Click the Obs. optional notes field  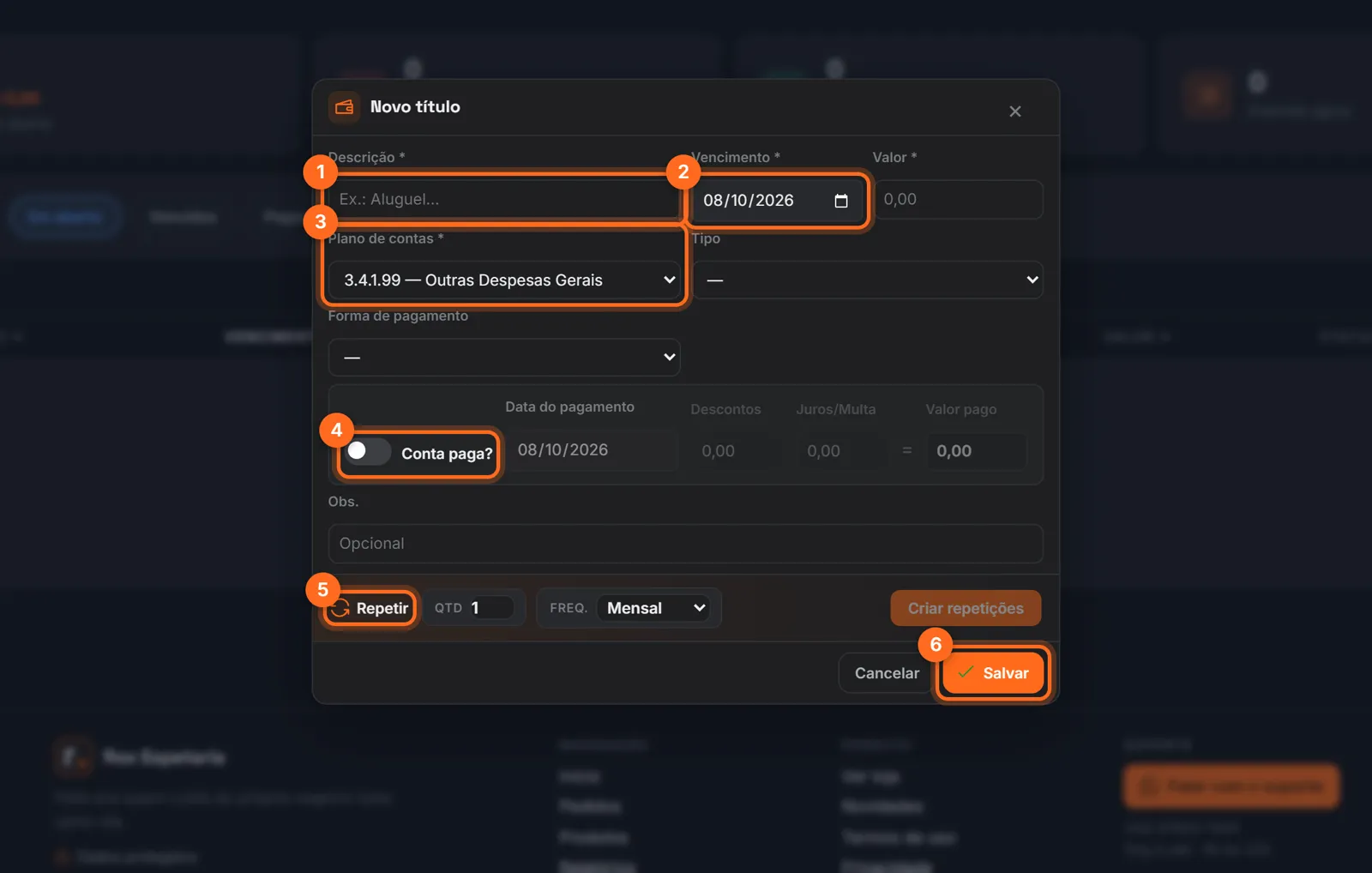click(x=686, y=544)
